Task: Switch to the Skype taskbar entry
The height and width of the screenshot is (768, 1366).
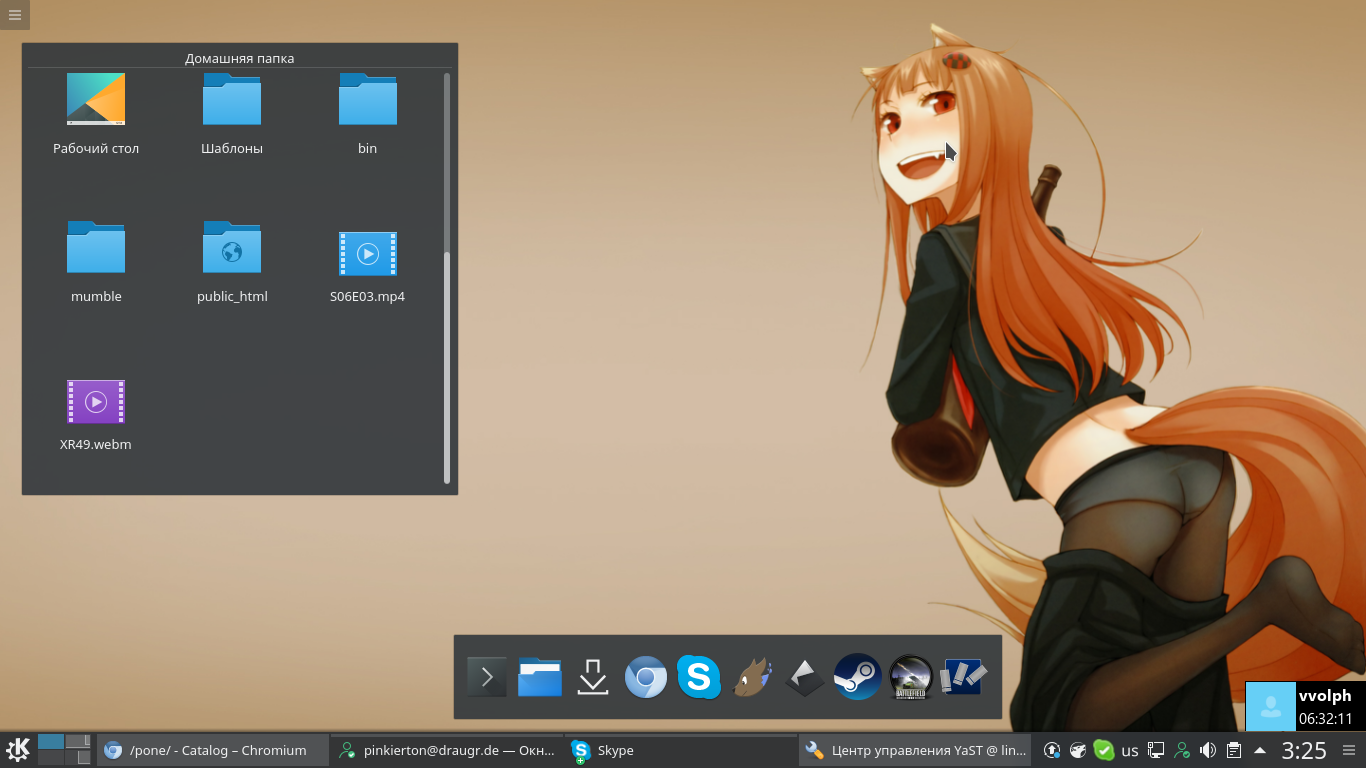Action: pos(680,750)
